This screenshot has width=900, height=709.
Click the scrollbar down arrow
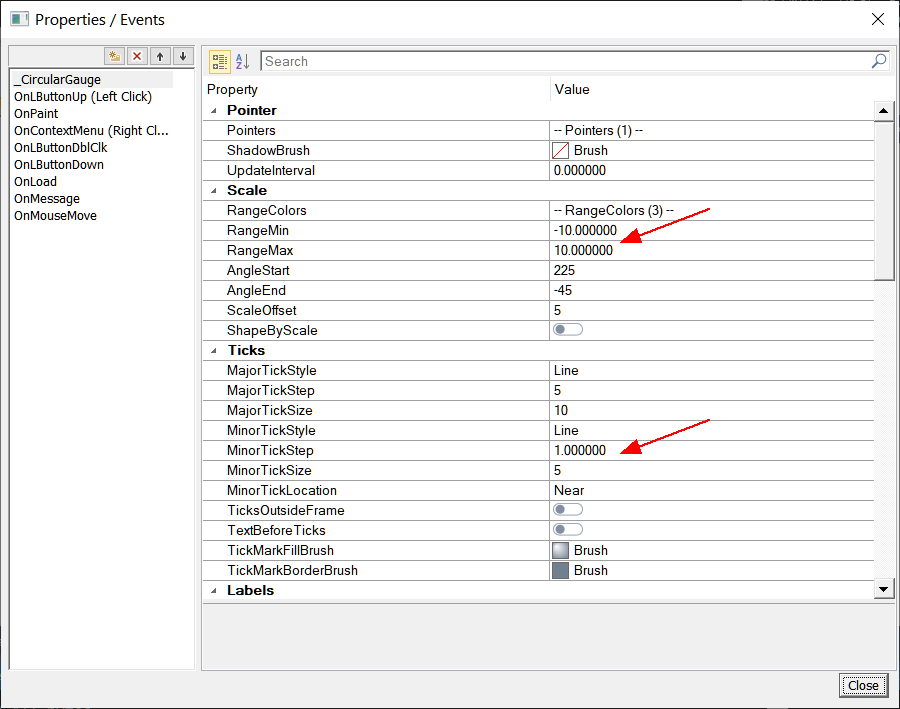(883, 588)
